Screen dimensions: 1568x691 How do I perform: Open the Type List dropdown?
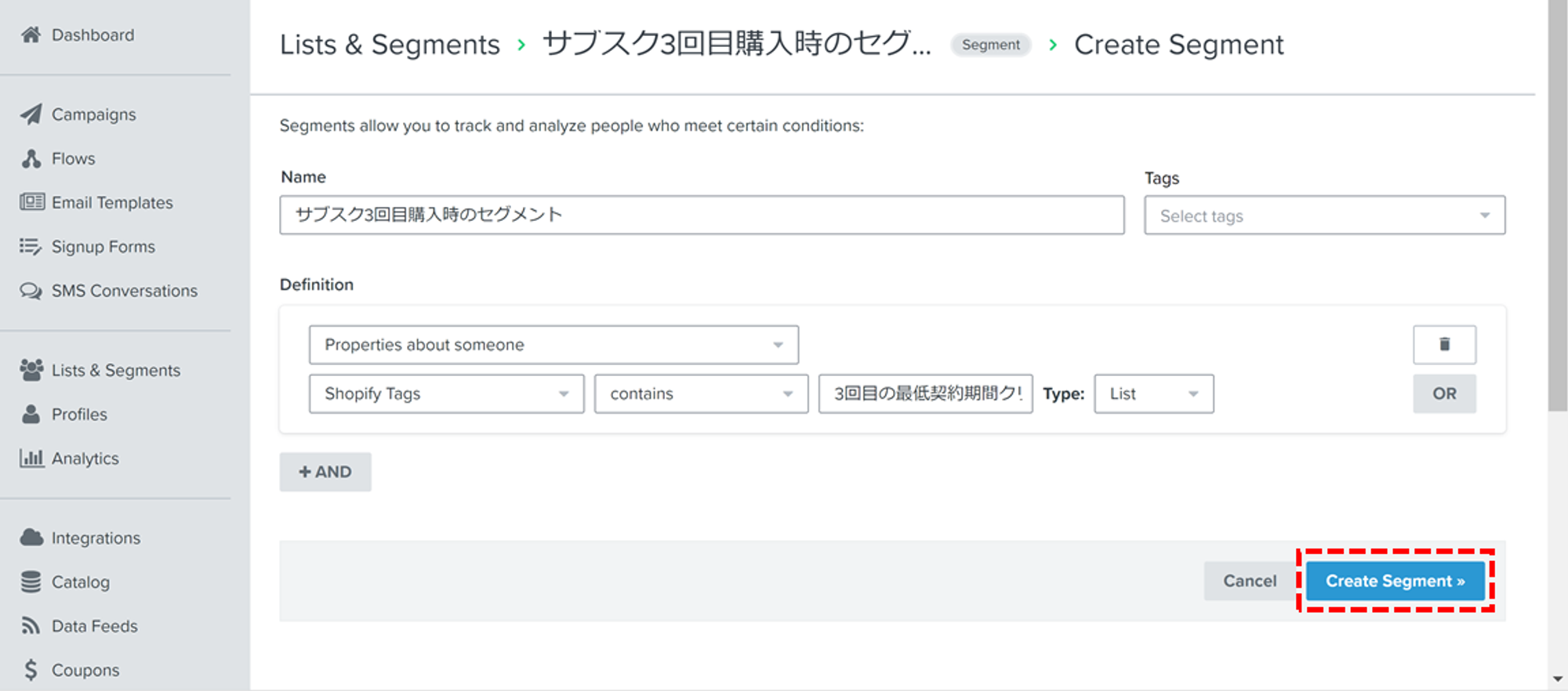[1153, 393]
